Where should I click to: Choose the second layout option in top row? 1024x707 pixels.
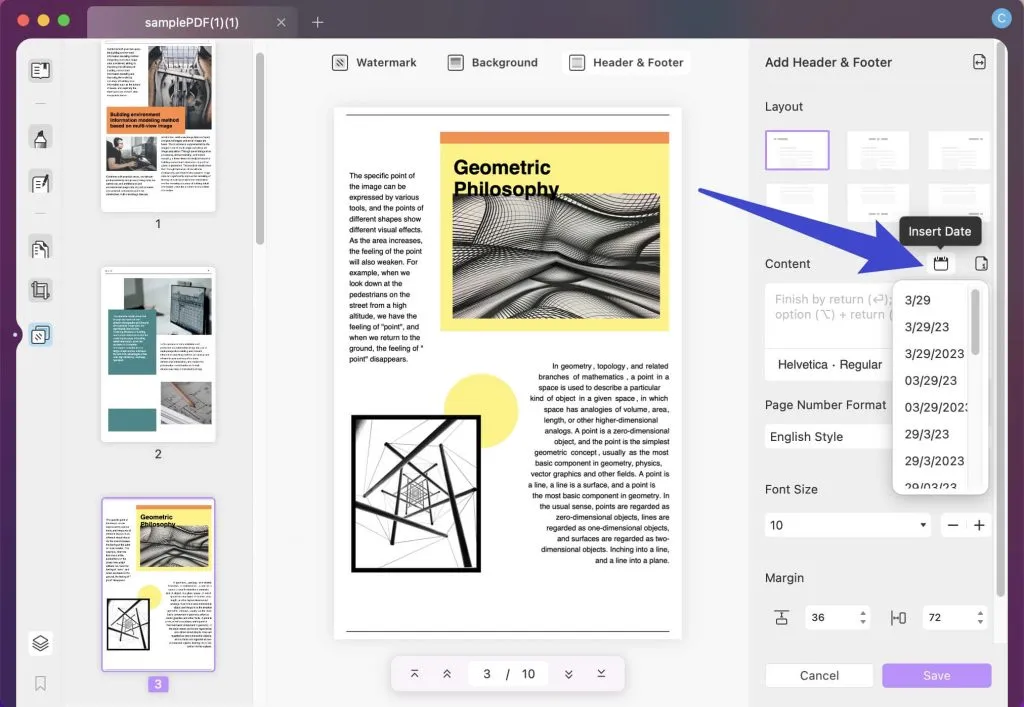(x=878, y=150)
